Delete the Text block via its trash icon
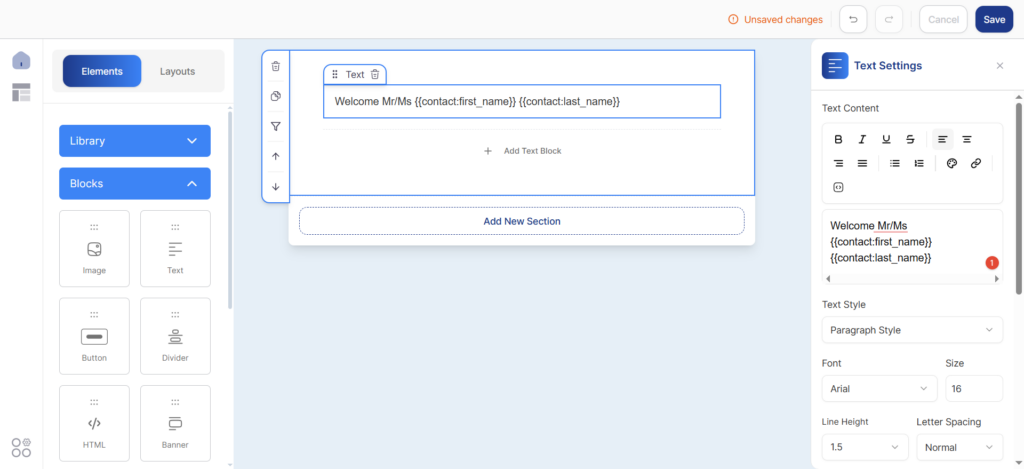This screenshot has height=469, width=1024. [375, 75]
